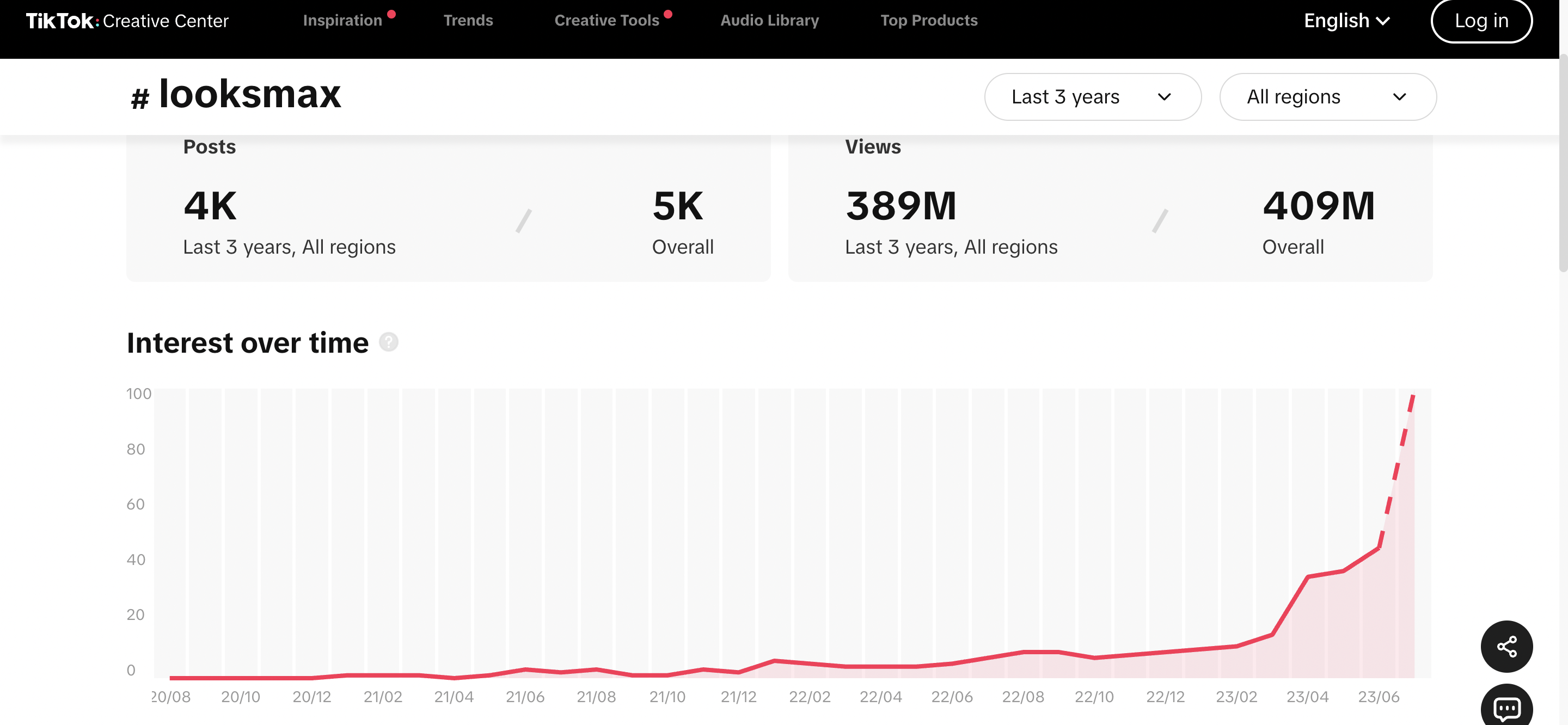Open the Creative Tools menu

click(x=607, y=21)
